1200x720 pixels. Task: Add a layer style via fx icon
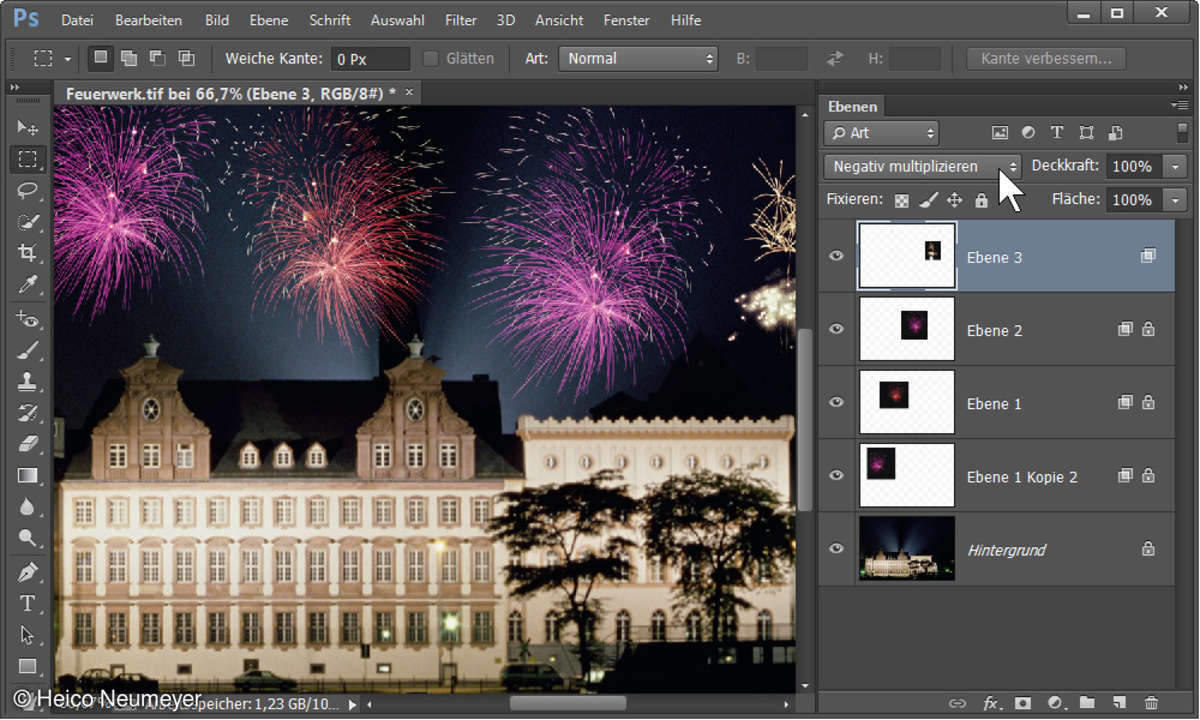pyautogui.click(x=991, y=703)
